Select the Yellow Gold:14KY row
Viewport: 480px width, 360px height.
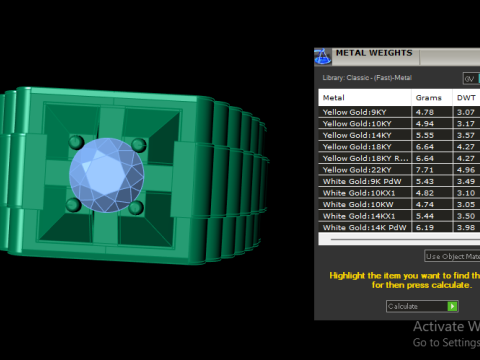click(x=399, y=135)
